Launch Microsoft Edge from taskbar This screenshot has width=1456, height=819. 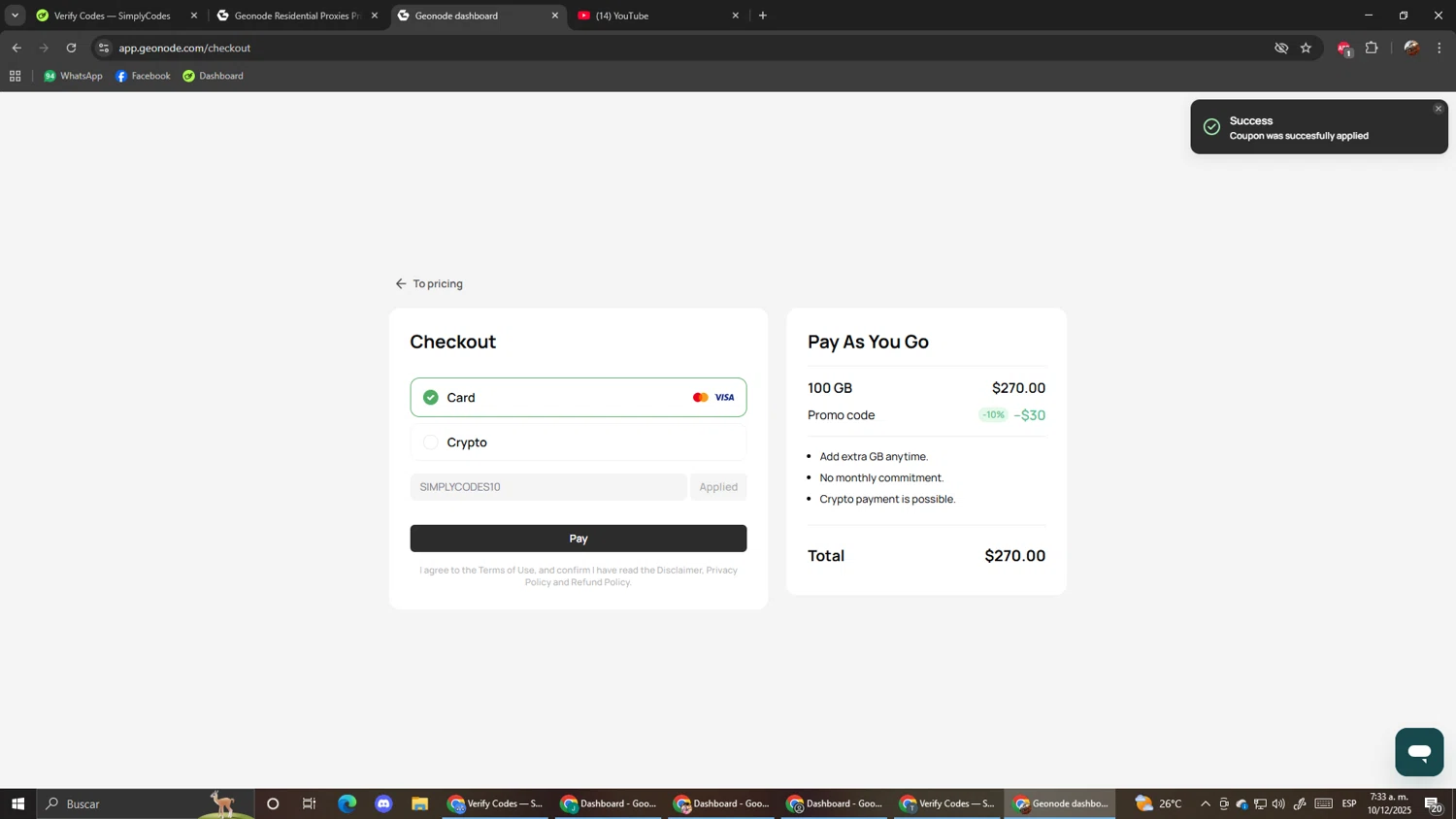[347, 803]
